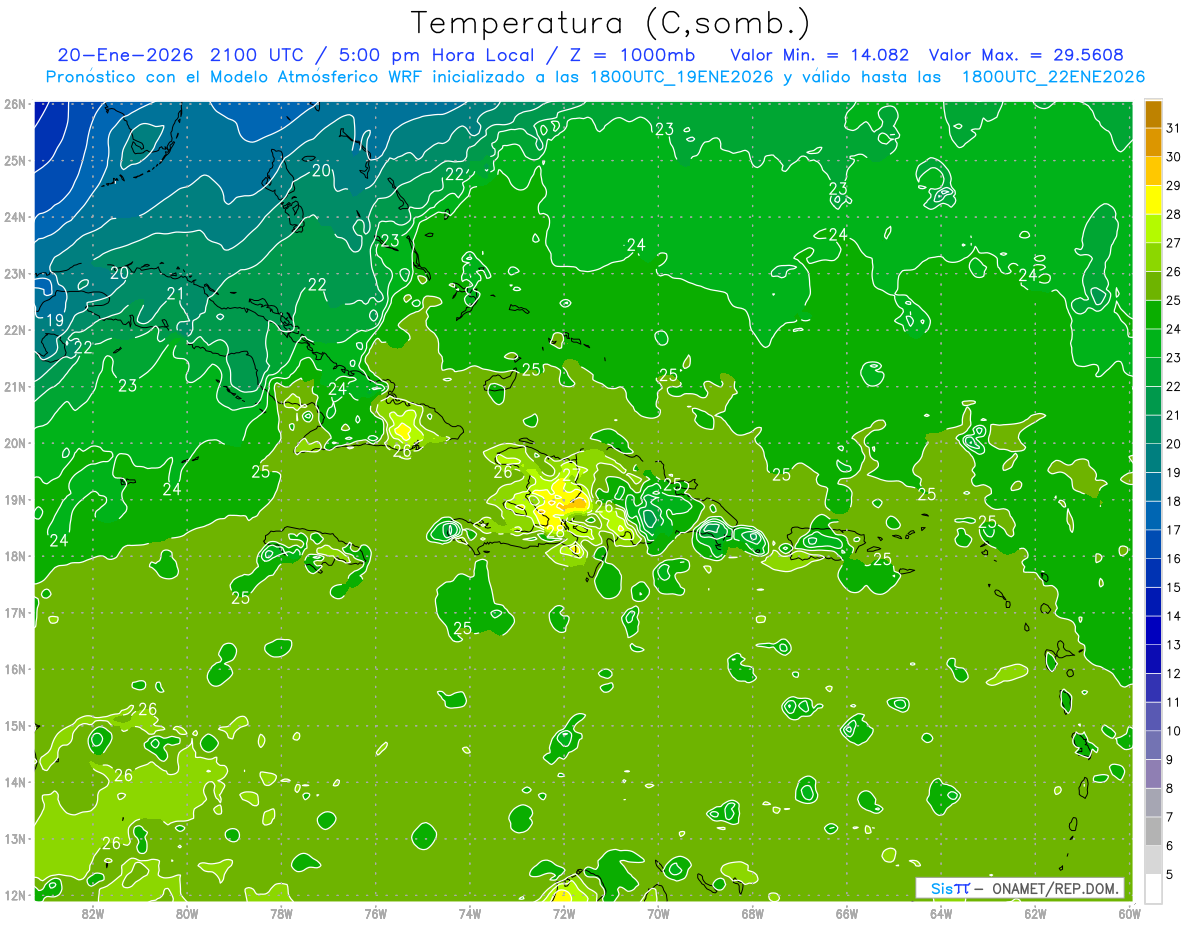Click the 17 label on color scale
Image resolution: width=1200 pixels, height=927 pixels.
pyautogui.click(x=1174, y=530)
